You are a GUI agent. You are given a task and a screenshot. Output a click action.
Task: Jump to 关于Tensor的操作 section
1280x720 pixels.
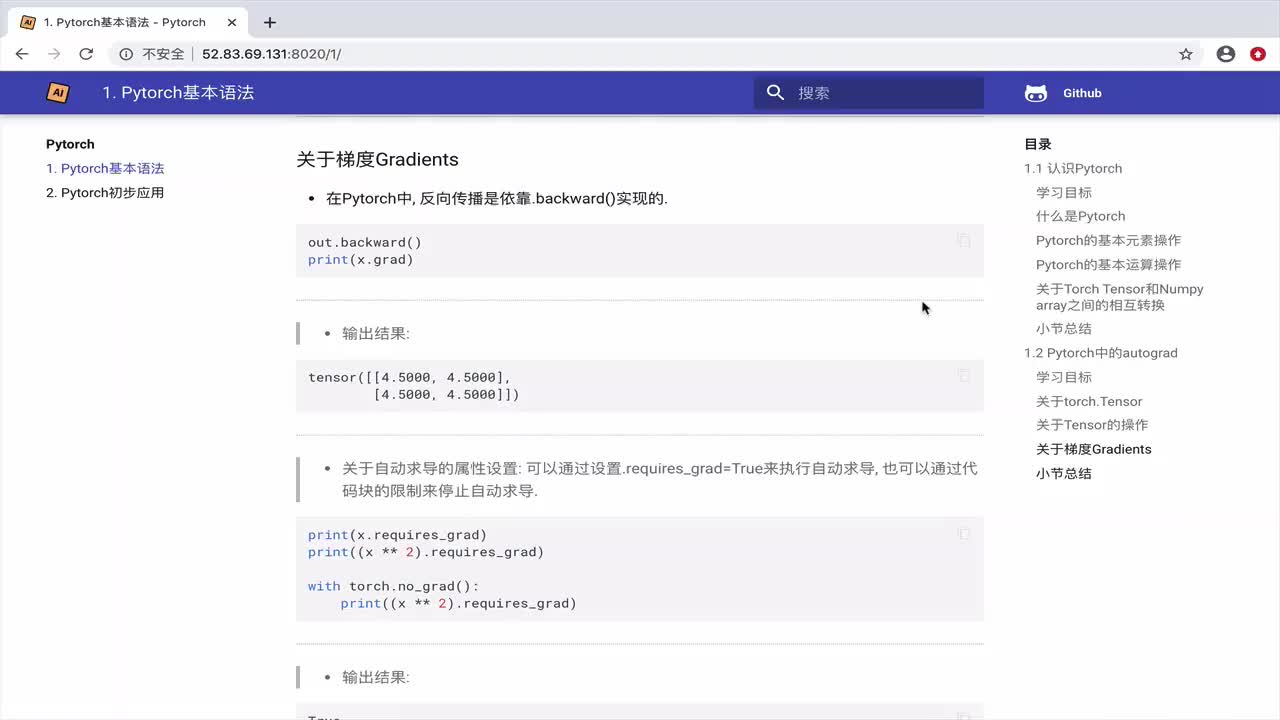(x=1092, y=425)
